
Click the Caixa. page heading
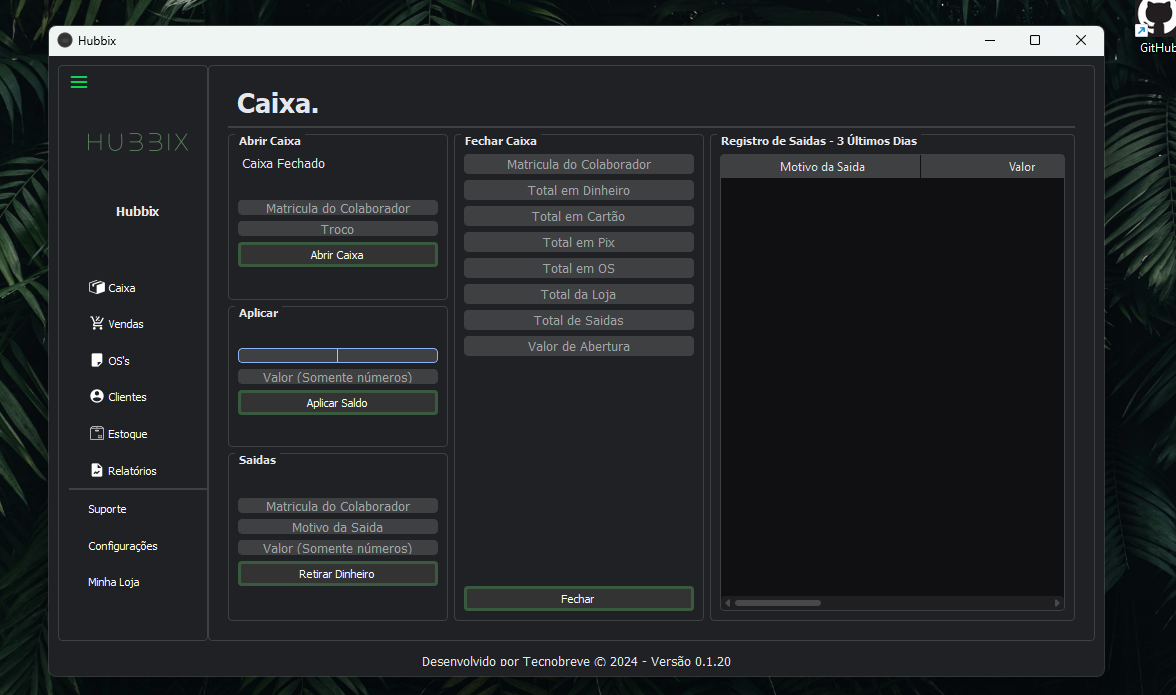point(278,103)
